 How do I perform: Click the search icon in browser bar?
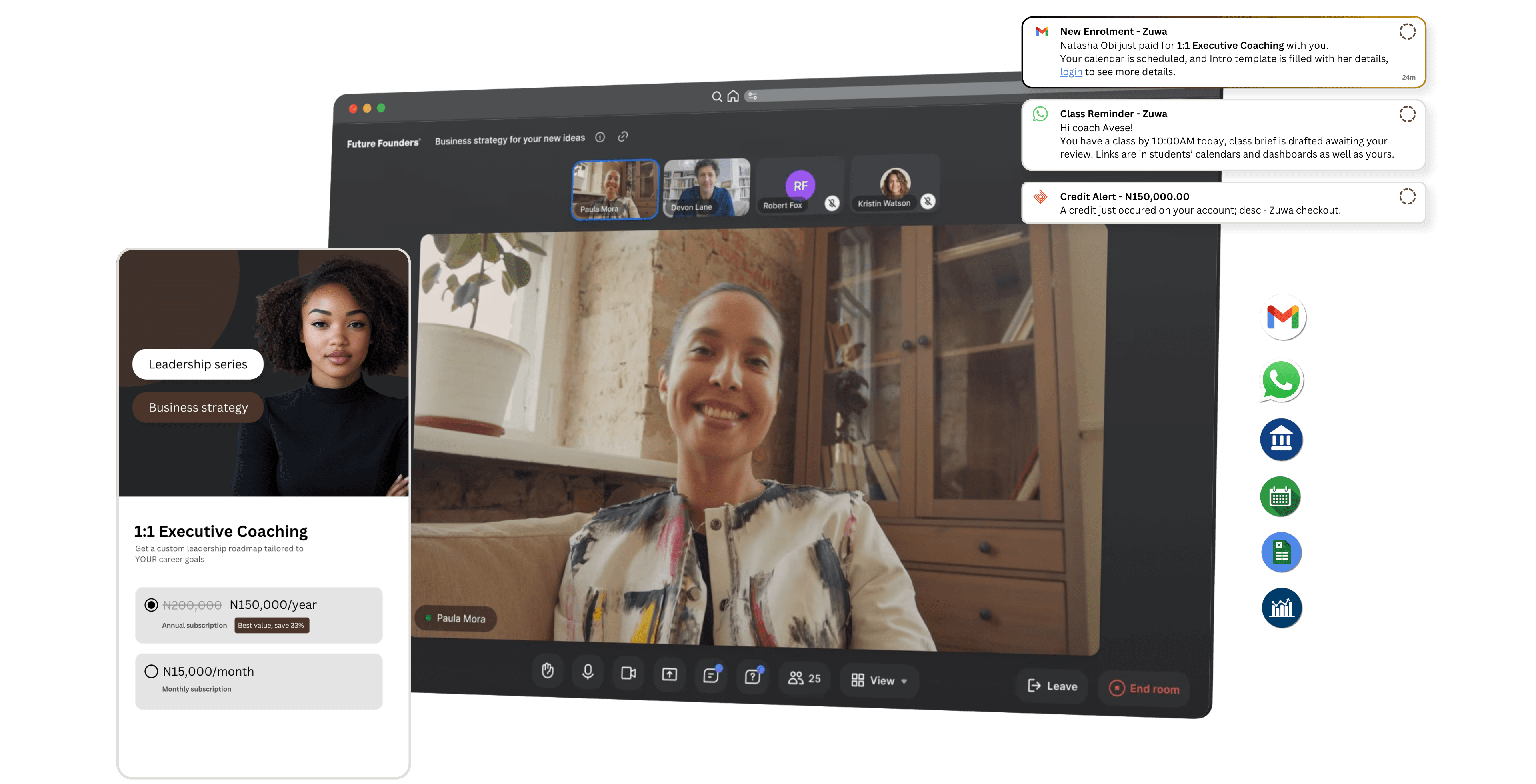tap(717, 96)
